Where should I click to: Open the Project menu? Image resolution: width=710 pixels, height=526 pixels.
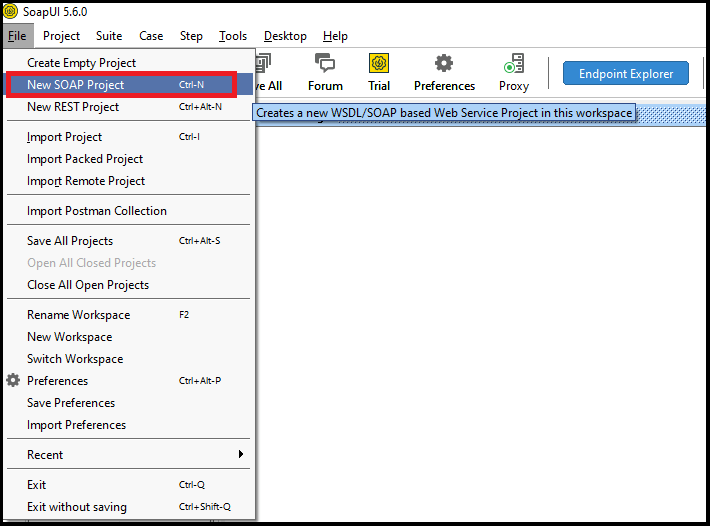point(62,36)
